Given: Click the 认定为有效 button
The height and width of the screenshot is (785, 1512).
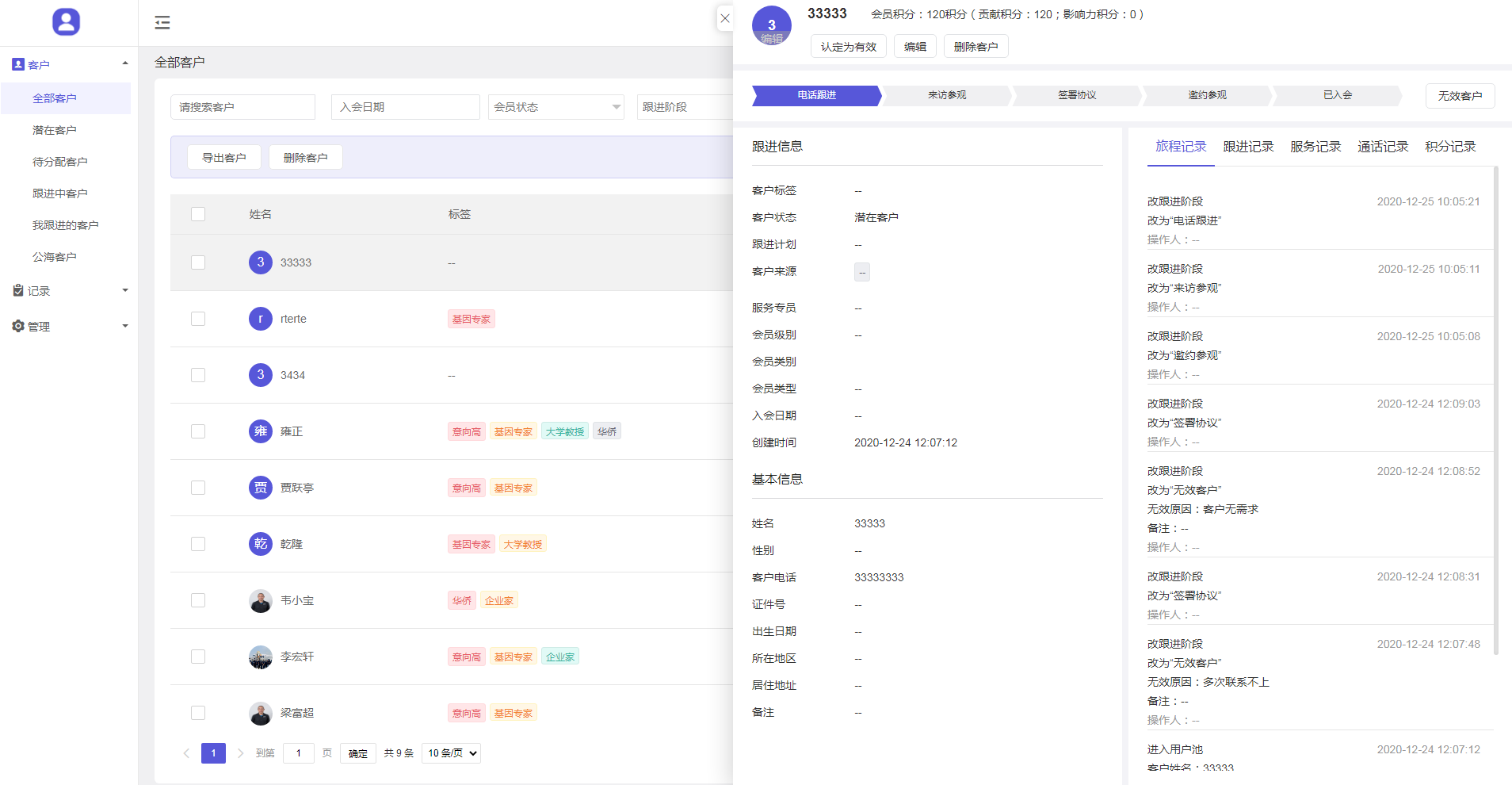Looking at the screenshot, I should tap(848, 47).
